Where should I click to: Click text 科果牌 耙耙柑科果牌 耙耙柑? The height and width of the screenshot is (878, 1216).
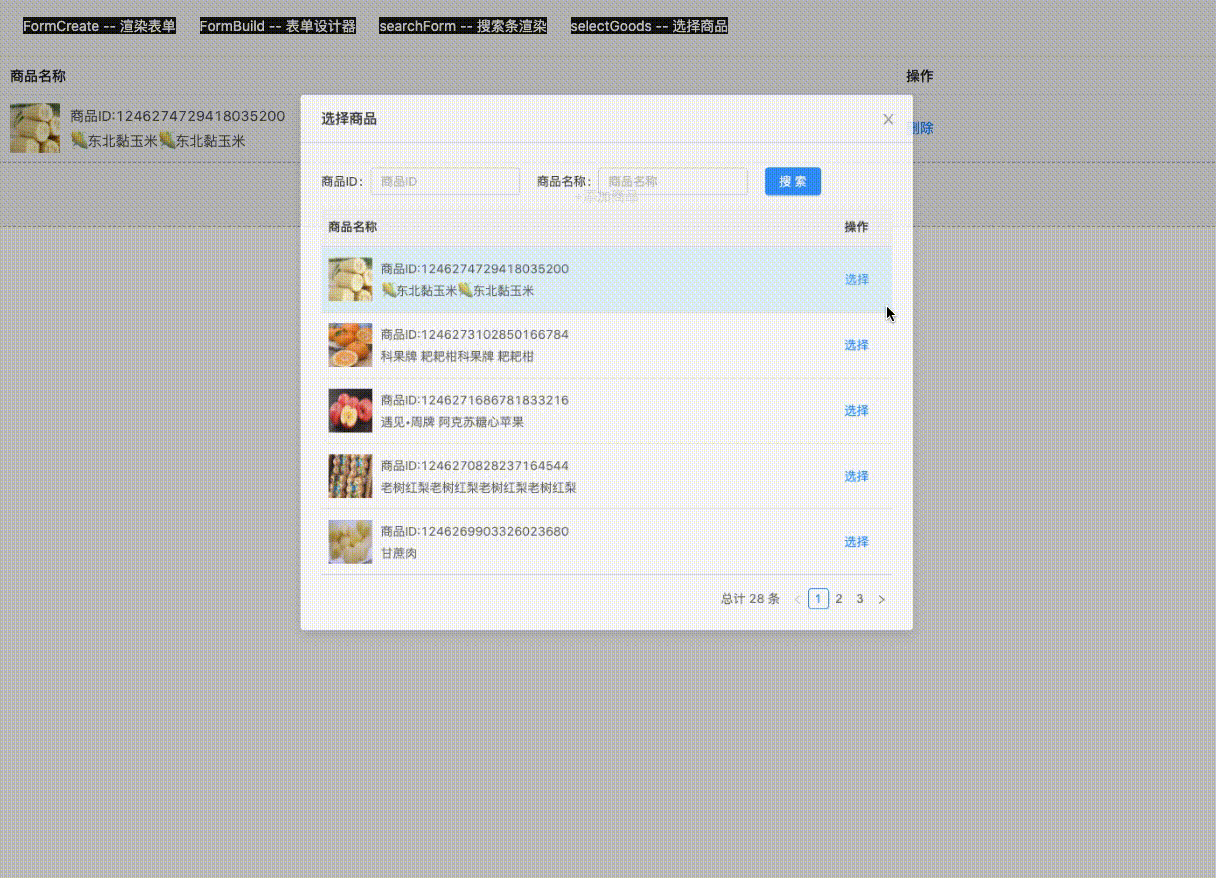(458, 356)
